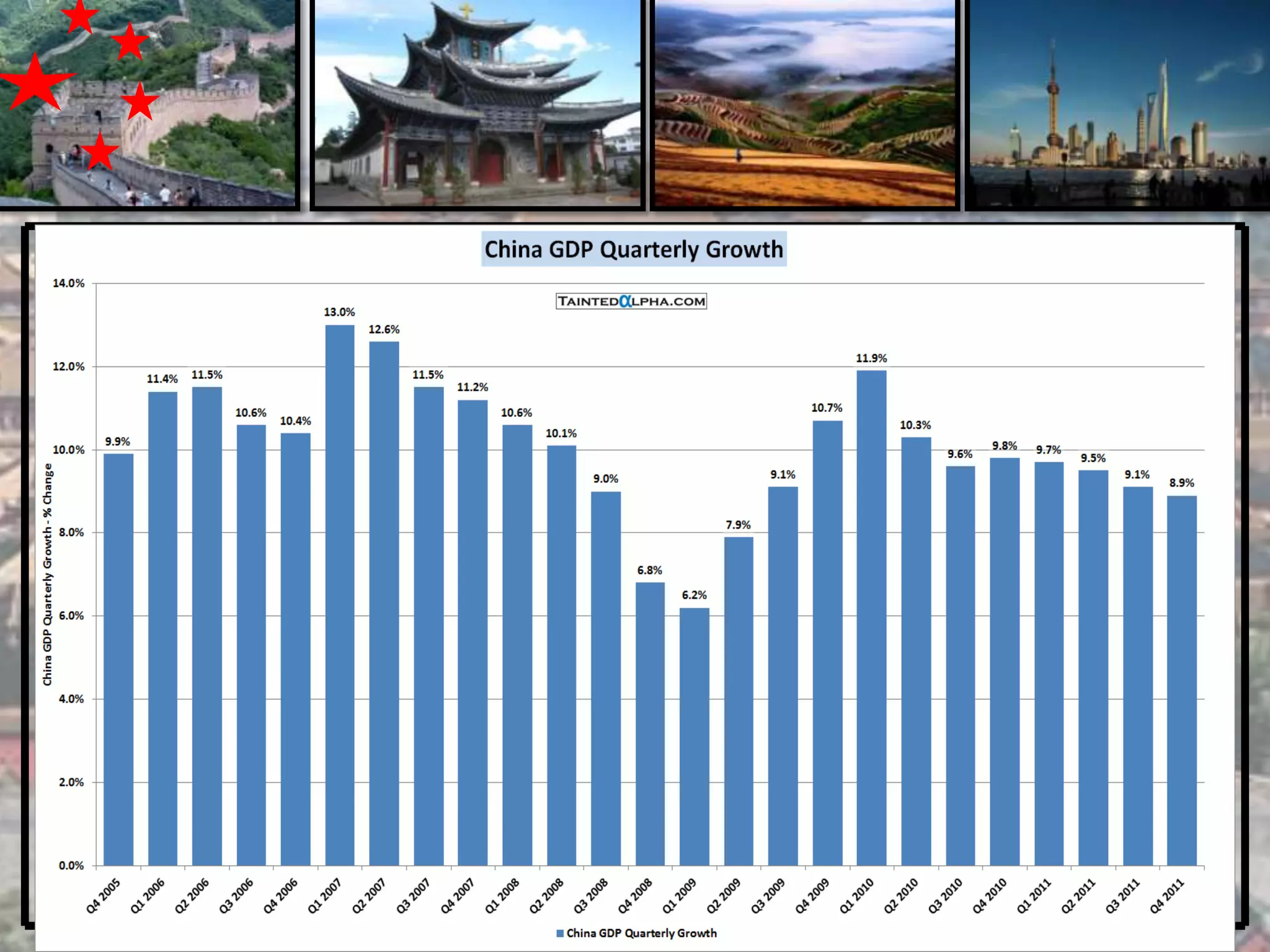Click the legend label China GDP Quarterly Growth
The image size is (1270, 952).
641,933
